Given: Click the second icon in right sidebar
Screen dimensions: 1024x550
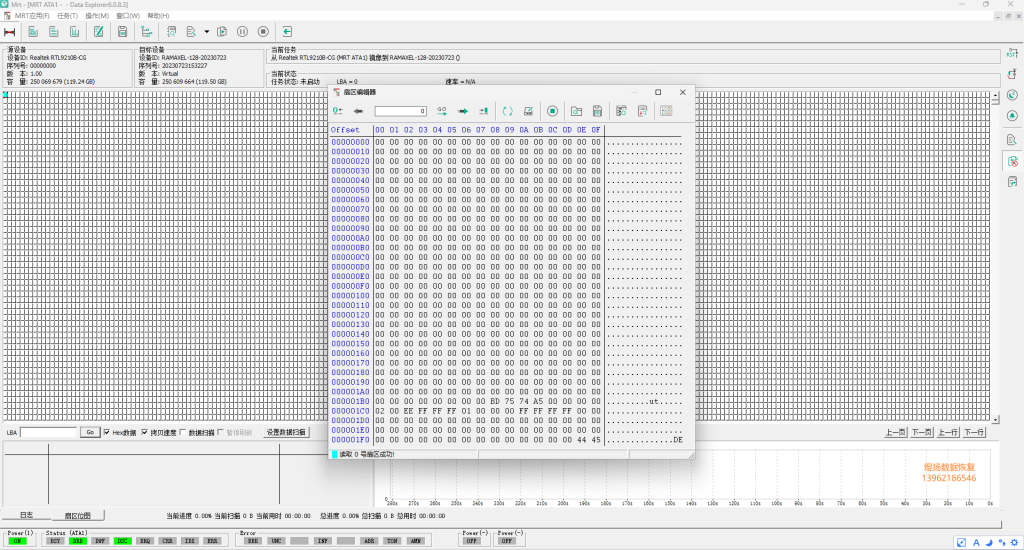Looking at the screenshot, I should click(x=1012, y=74).
